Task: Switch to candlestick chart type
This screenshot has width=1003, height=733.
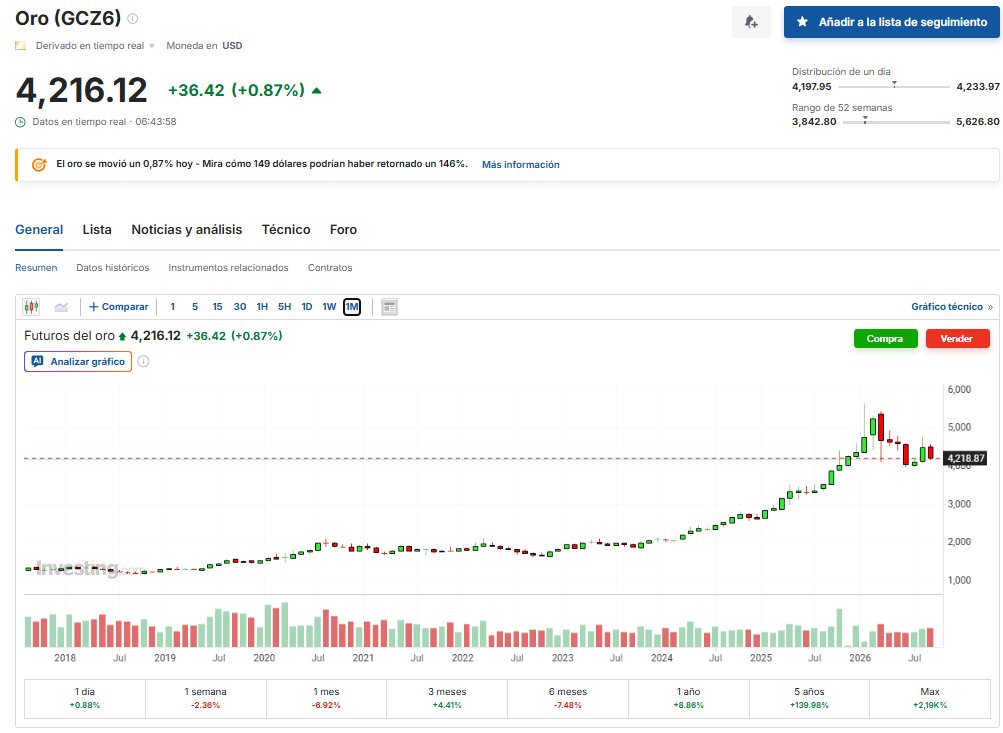Action: [31, 307]
